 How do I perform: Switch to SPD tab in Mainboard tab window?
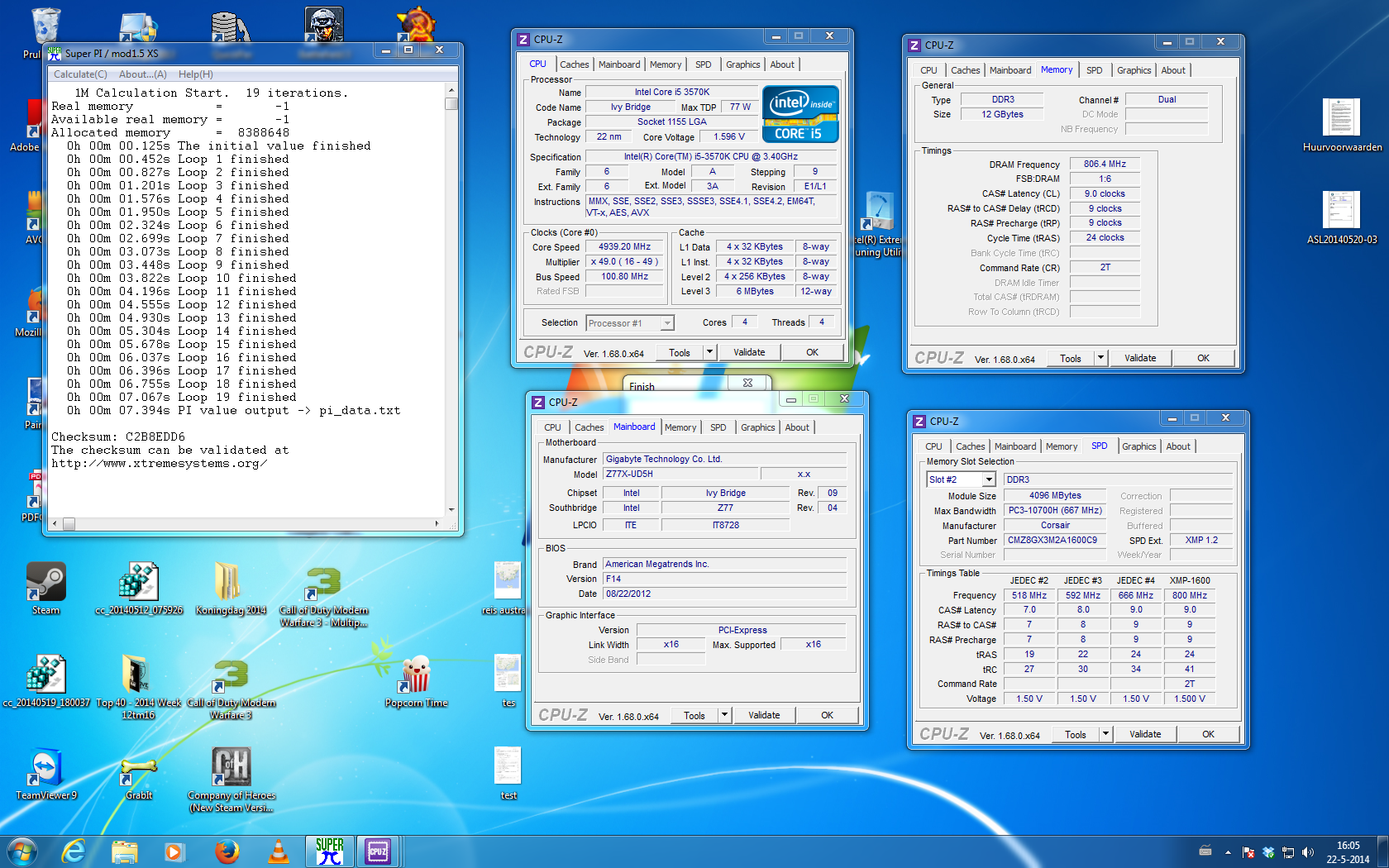pyautogui.click(x=718, y=427)
